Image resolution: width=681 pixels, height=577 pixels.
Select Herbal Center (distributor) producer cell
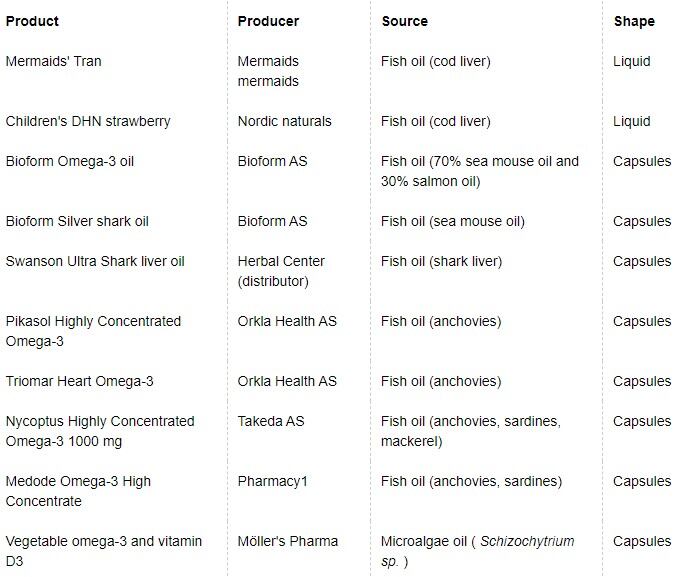[281, 271]
